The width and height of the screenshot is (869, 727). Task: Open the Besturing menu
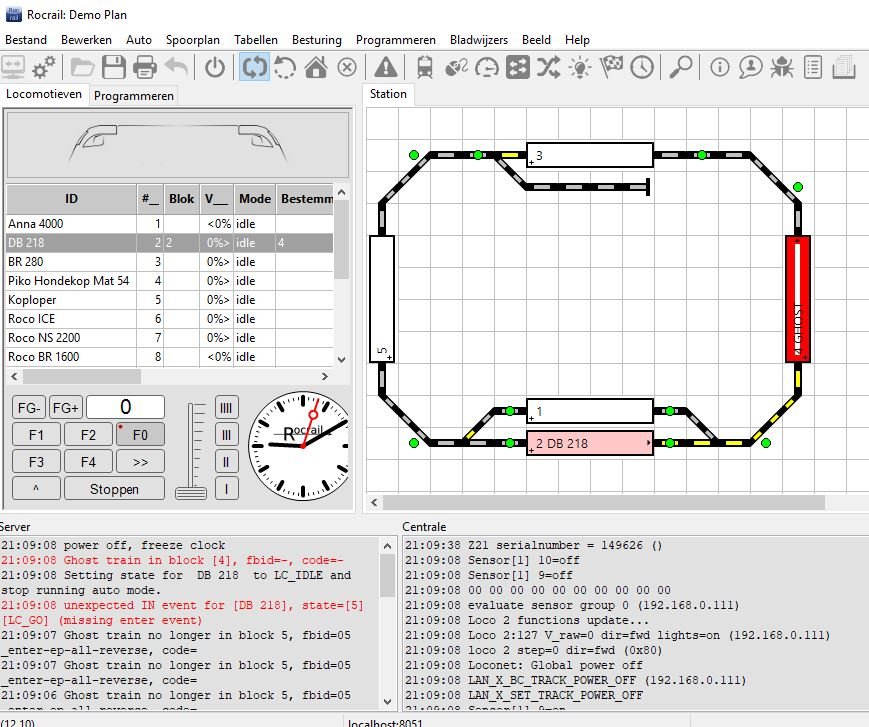(x=316, y=40)
